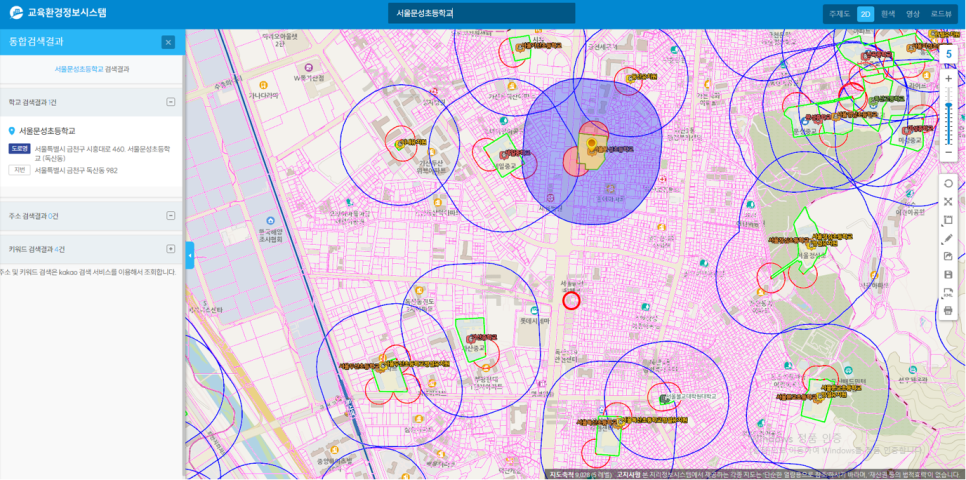Click the W웨딩 purple map marker
This screenshot has height=480, width=966.
[309, 67]
